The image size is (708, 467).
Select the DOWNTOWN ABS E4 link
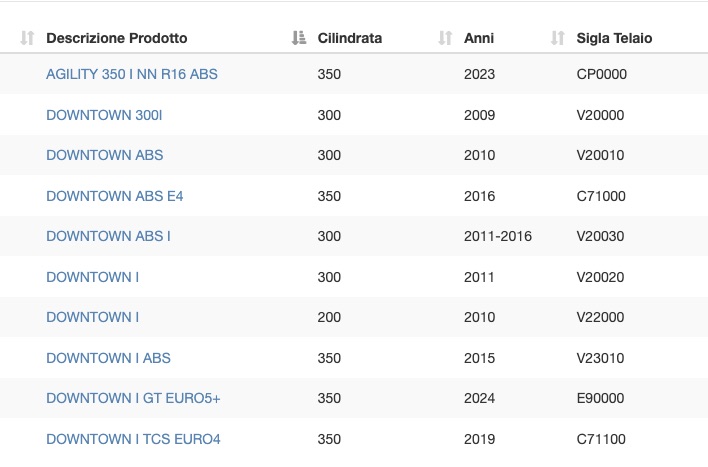coord(114,196)
